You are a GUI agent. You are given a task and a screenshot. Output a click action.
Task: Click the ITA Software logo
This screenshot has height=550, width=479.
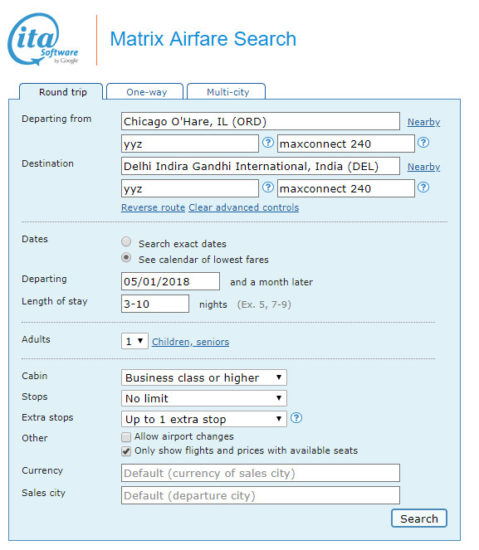coord(43,39)
